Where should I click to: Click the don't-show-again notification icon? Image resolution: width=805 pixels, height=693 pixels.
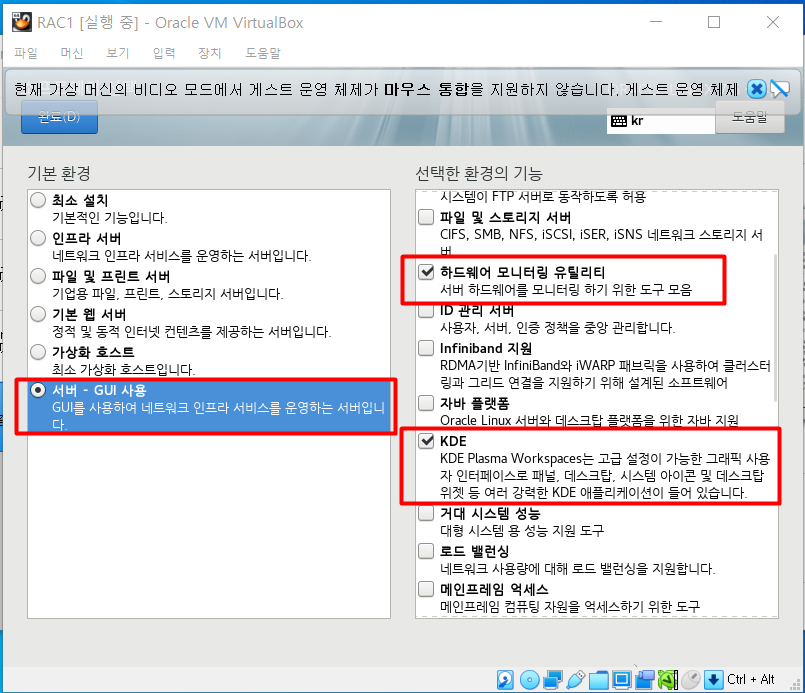coord(779,89)
